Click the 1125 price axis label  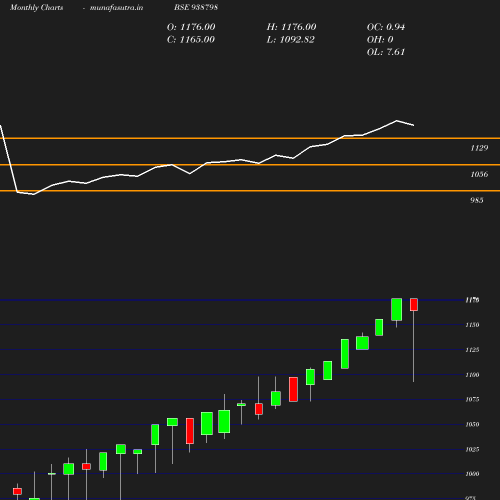[472, 350]
